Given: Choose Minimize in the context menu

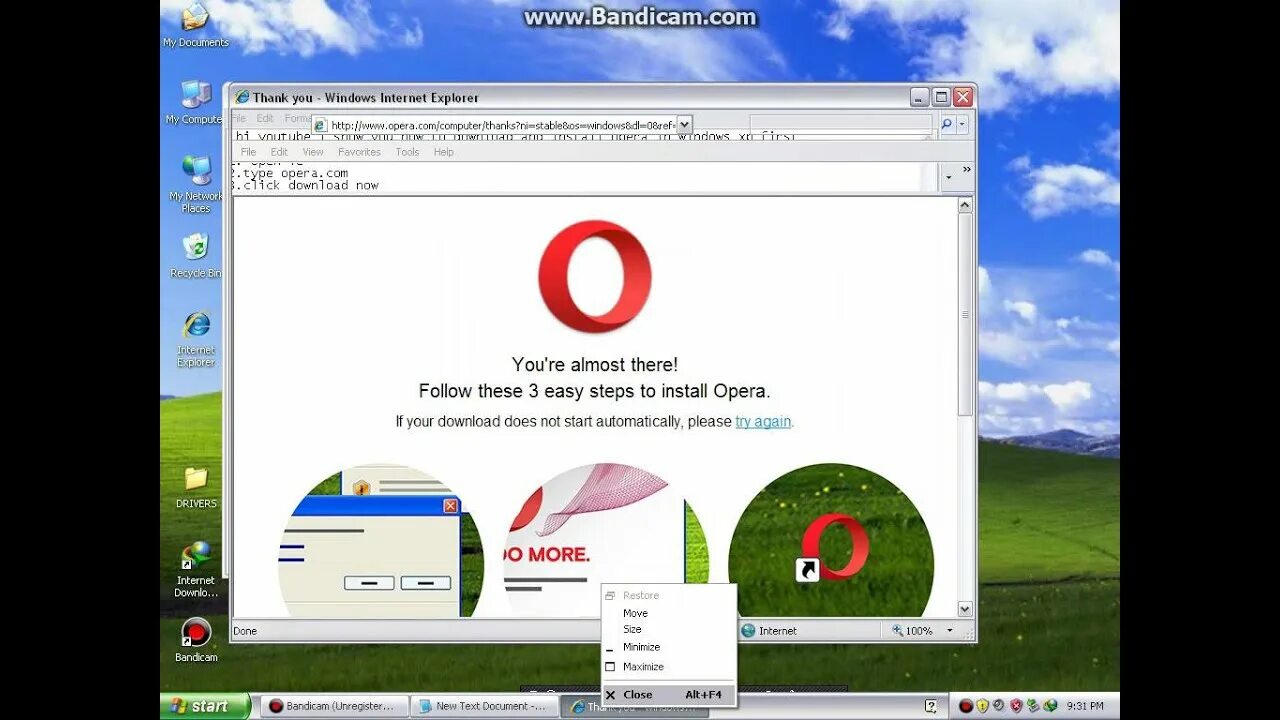Looking at the screenshot, I should 669,647.
